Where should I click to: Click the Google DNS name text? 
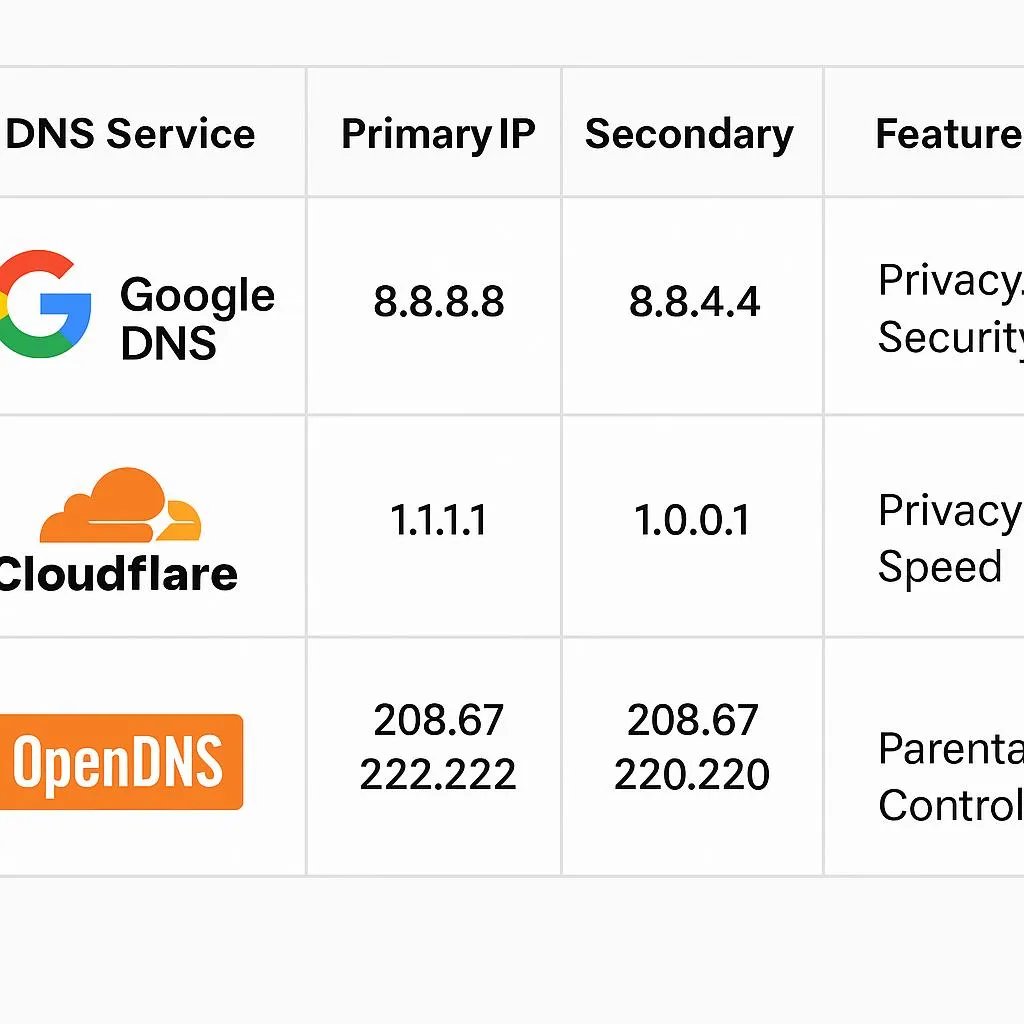(196, 319)
